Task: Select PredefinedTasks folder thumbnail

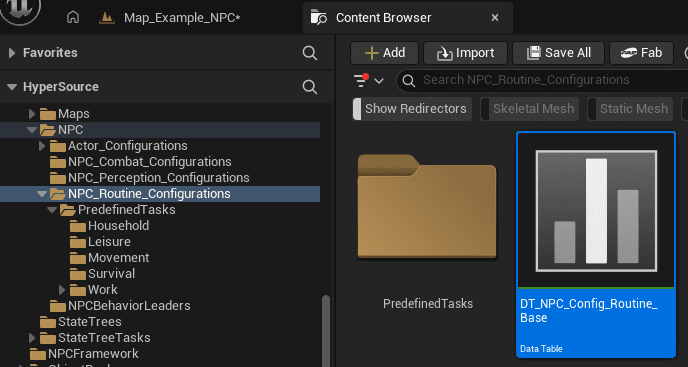Action: [427, 207]
